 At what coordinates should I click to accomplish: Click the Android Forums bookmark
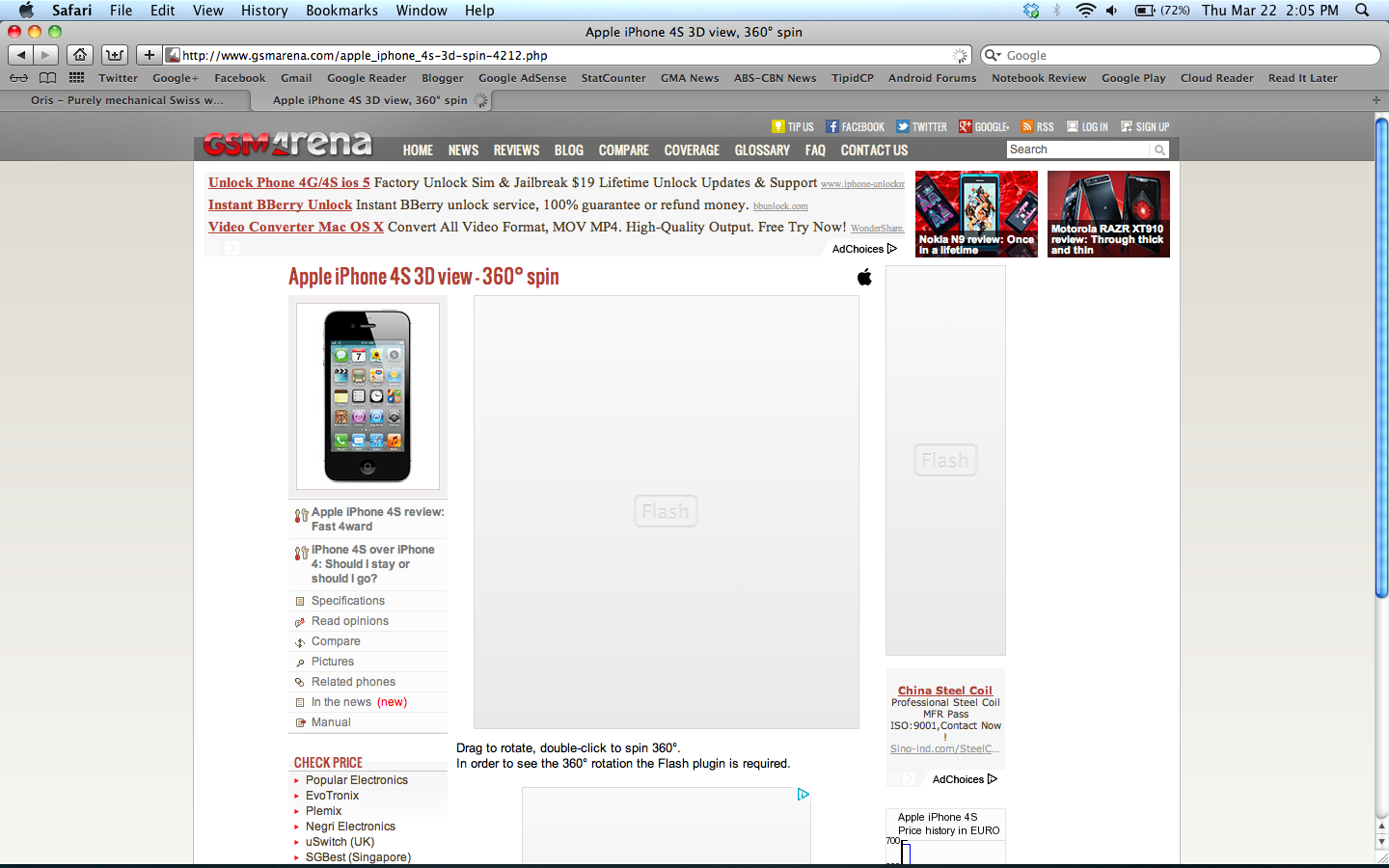[x=932, y=78]
